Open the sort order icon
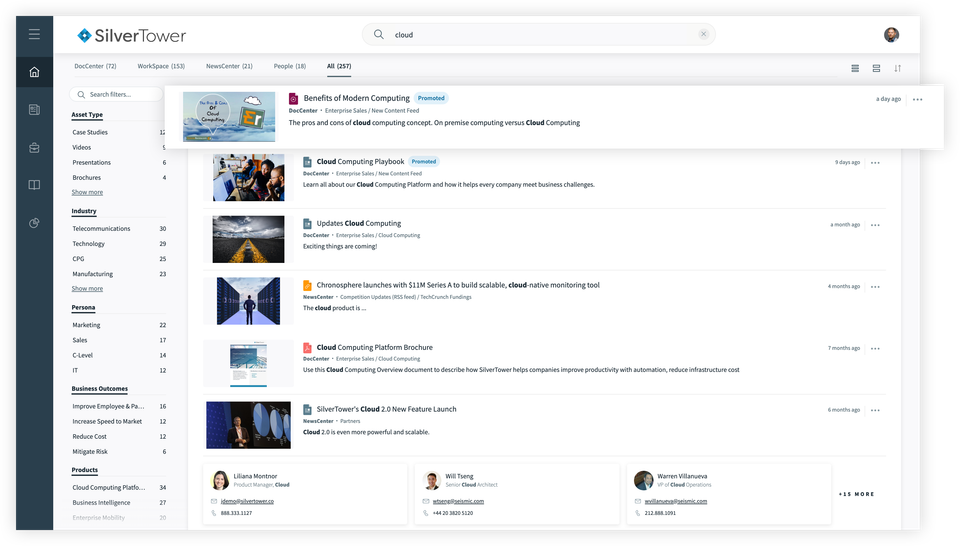960x546 pixels. tap(898, 68)
